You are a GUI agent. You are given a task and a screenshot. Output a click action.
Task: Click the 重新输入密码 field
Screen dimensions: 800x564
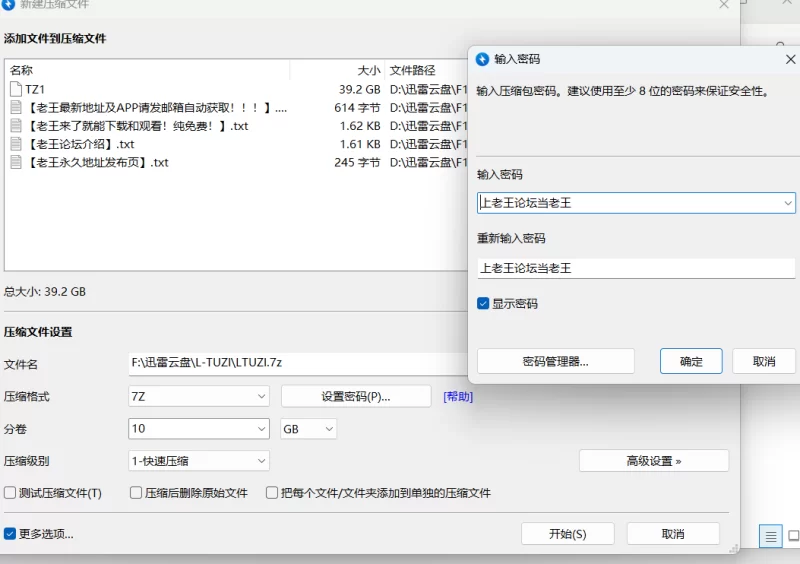(636, 268)
